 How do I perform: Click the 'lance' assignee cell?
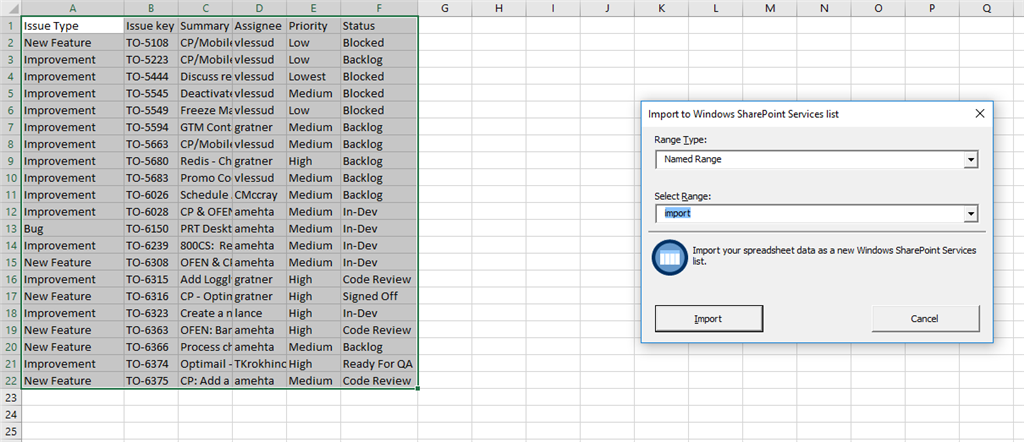pyautogui.click(x=259, y=313)
